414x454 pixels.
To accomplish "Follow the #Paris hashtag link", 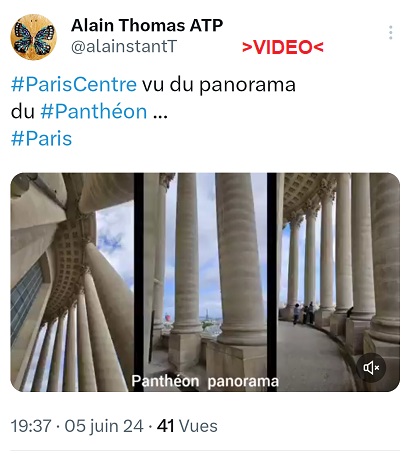I will click(41, 138).
